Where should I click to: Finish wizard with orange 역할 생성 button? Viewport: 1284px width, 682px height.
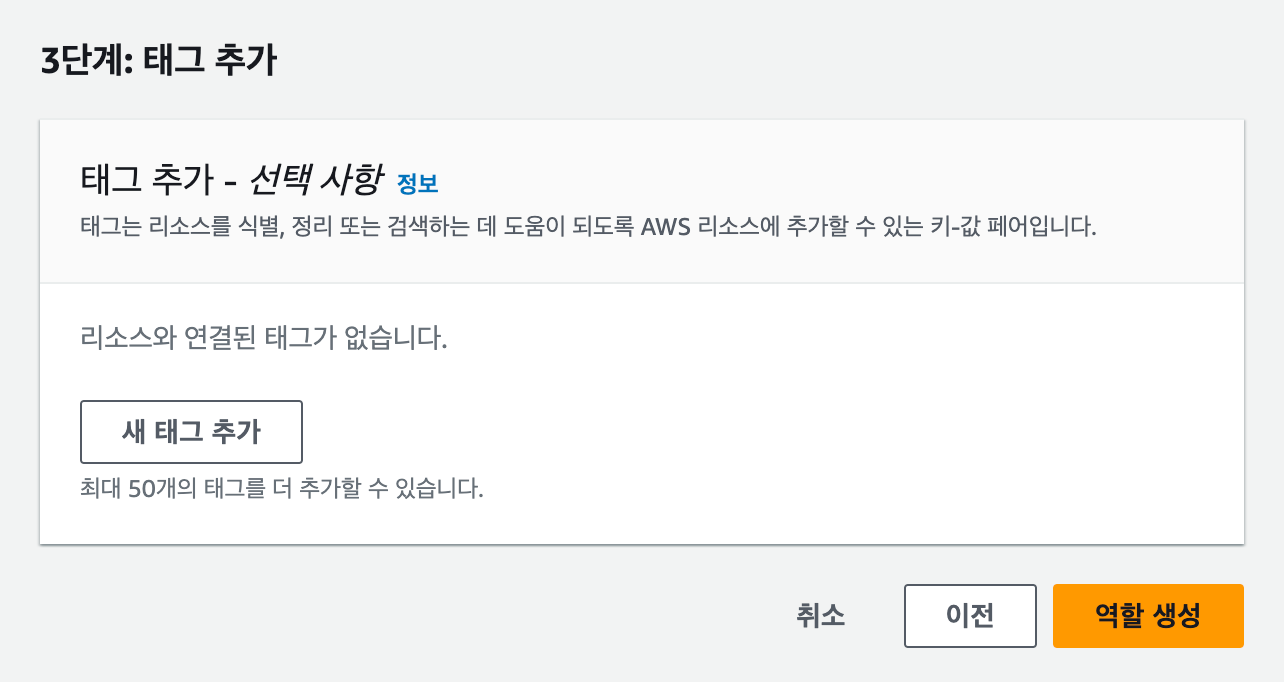1148,616
